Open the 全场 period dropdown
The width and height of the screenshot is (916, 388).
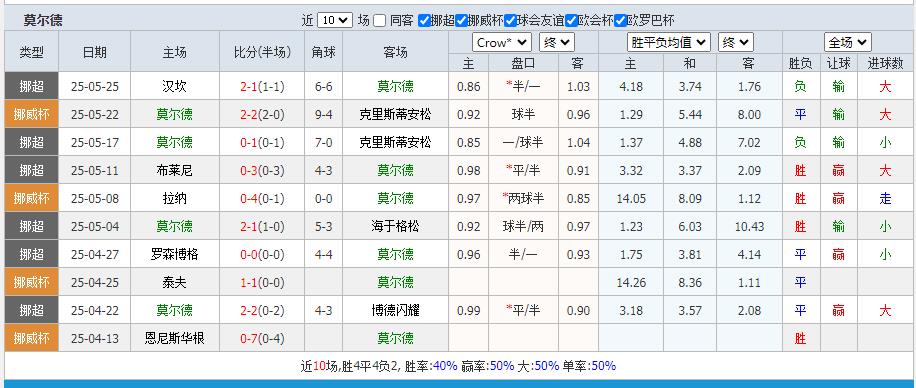848,43
